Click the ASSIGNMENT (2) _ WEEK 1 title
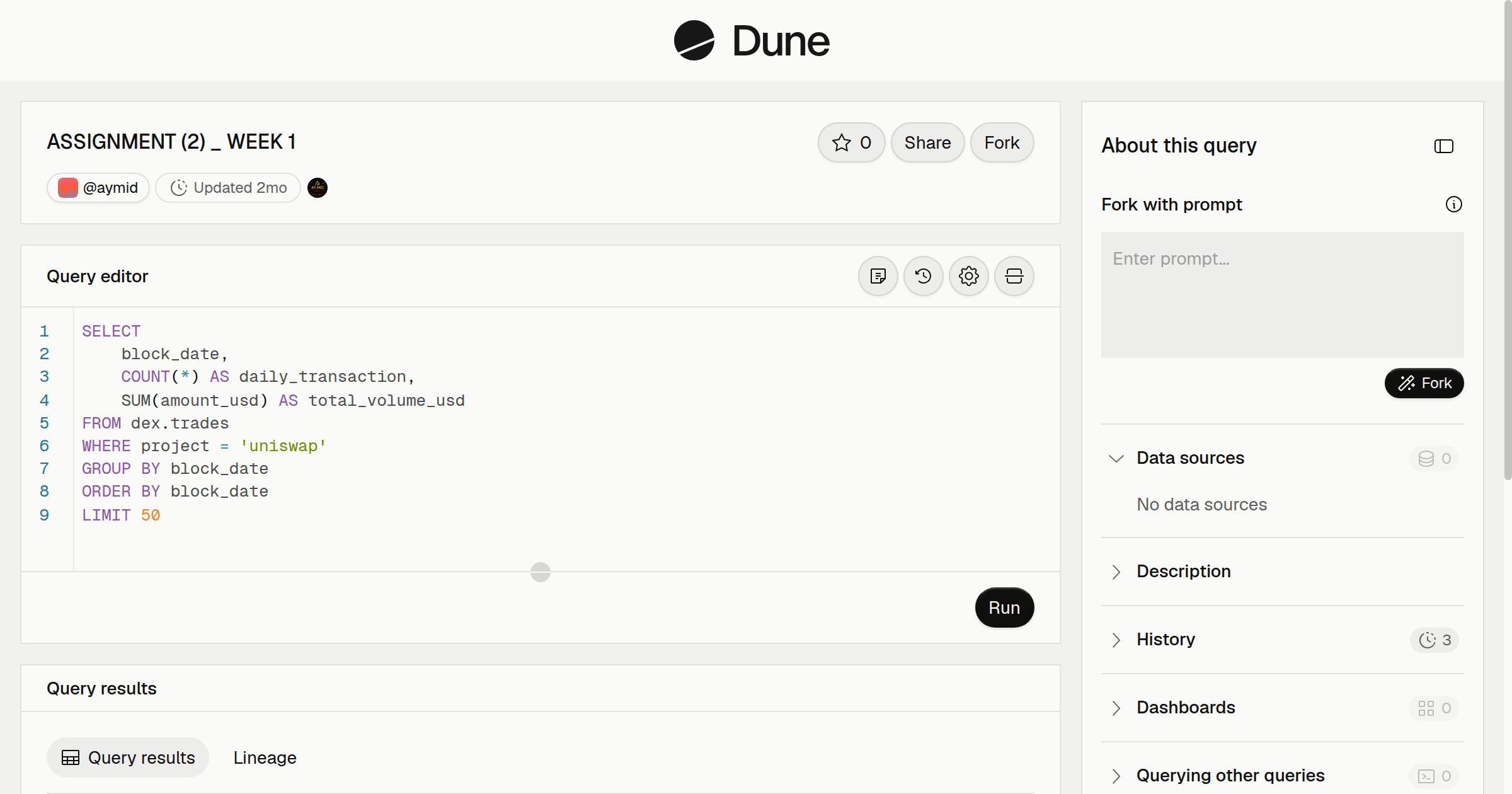Image resolution: width=1512 pixels, height=794 pixels. (171, 142)
